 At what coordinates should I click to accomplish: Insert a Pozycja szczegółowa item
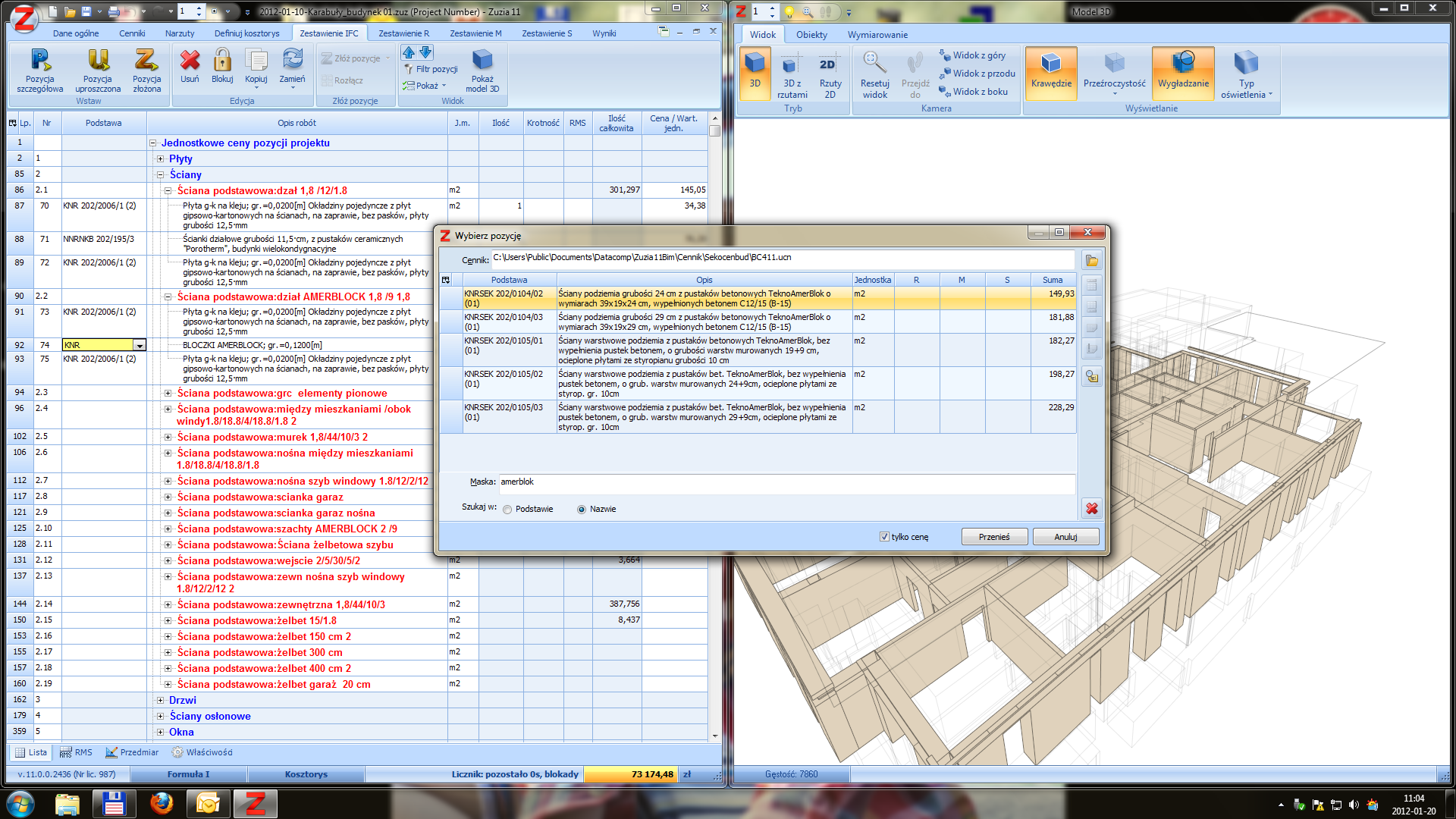(39, 70)
